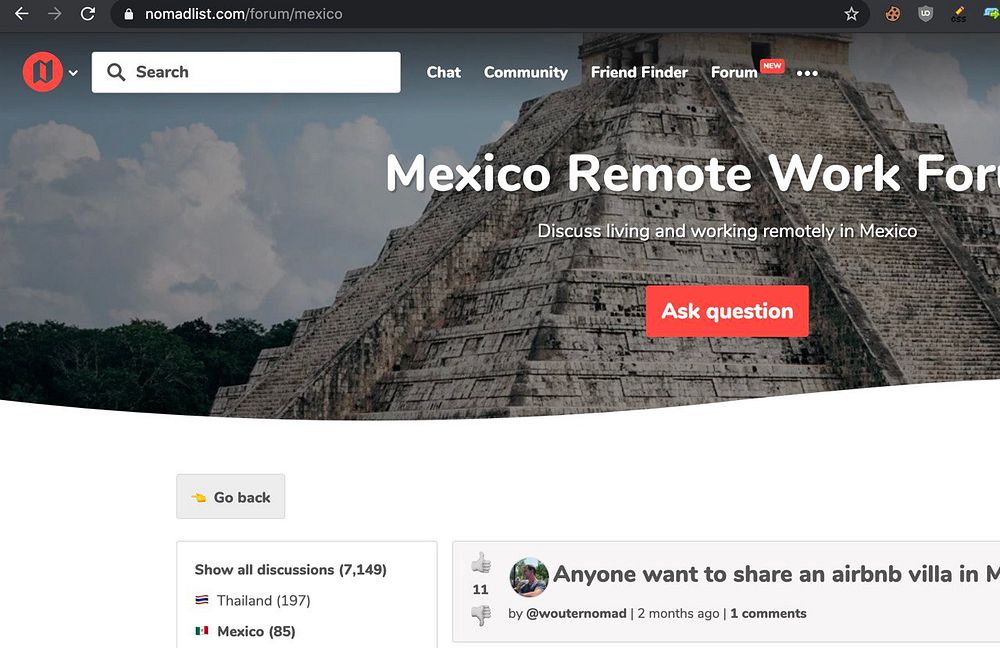Open the Friend Finder menu item

point(639,72)
